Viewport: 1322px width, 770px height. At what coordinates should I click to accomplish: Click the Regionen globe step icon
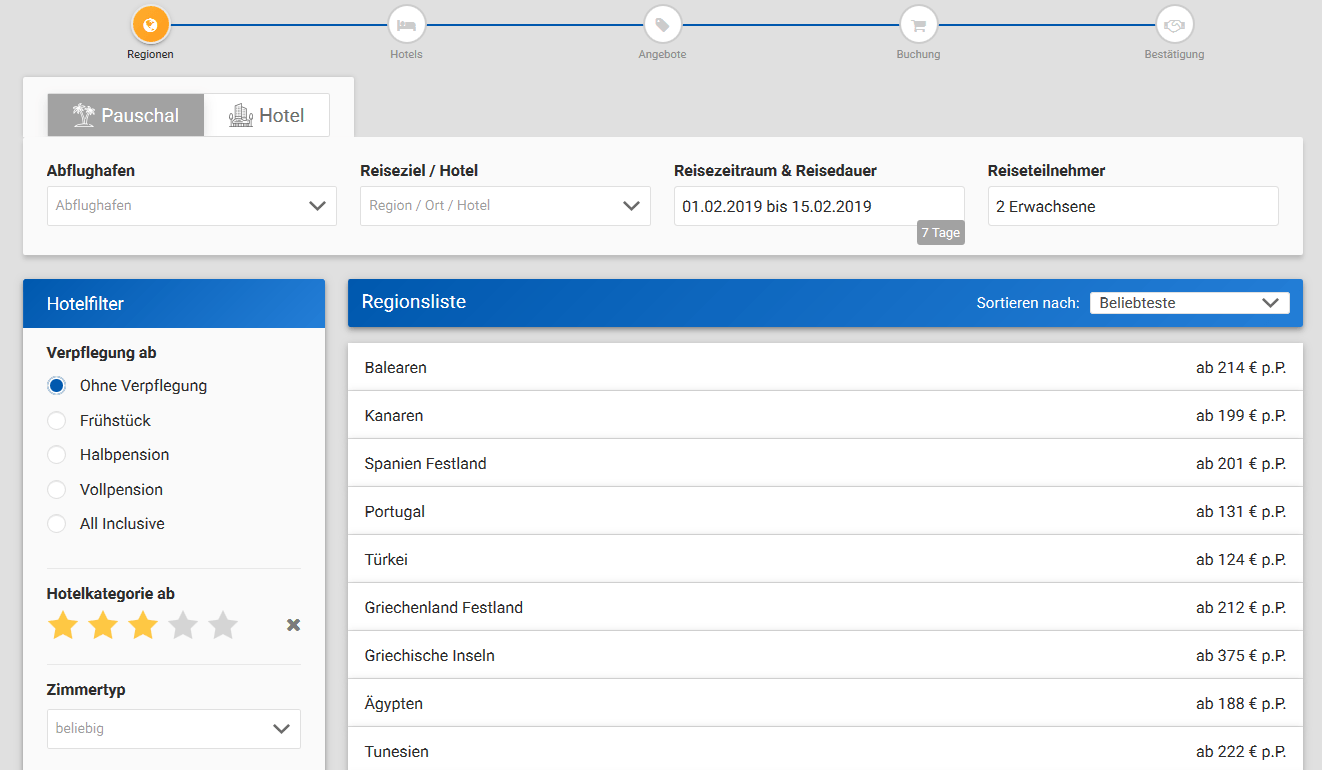pyautogui.click(x=150, y=24)
